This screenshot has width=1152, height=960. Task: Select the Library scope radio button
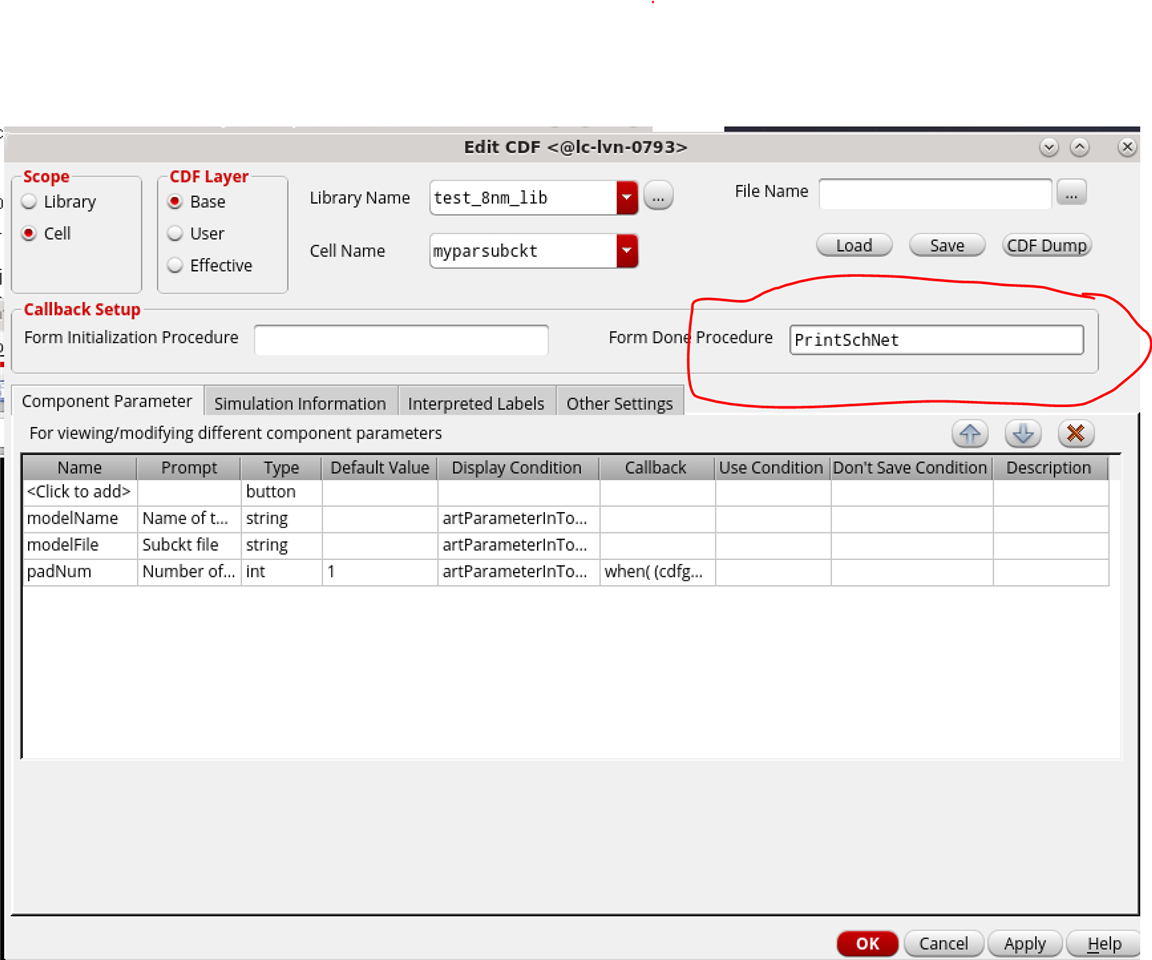(x=30, y=202)
